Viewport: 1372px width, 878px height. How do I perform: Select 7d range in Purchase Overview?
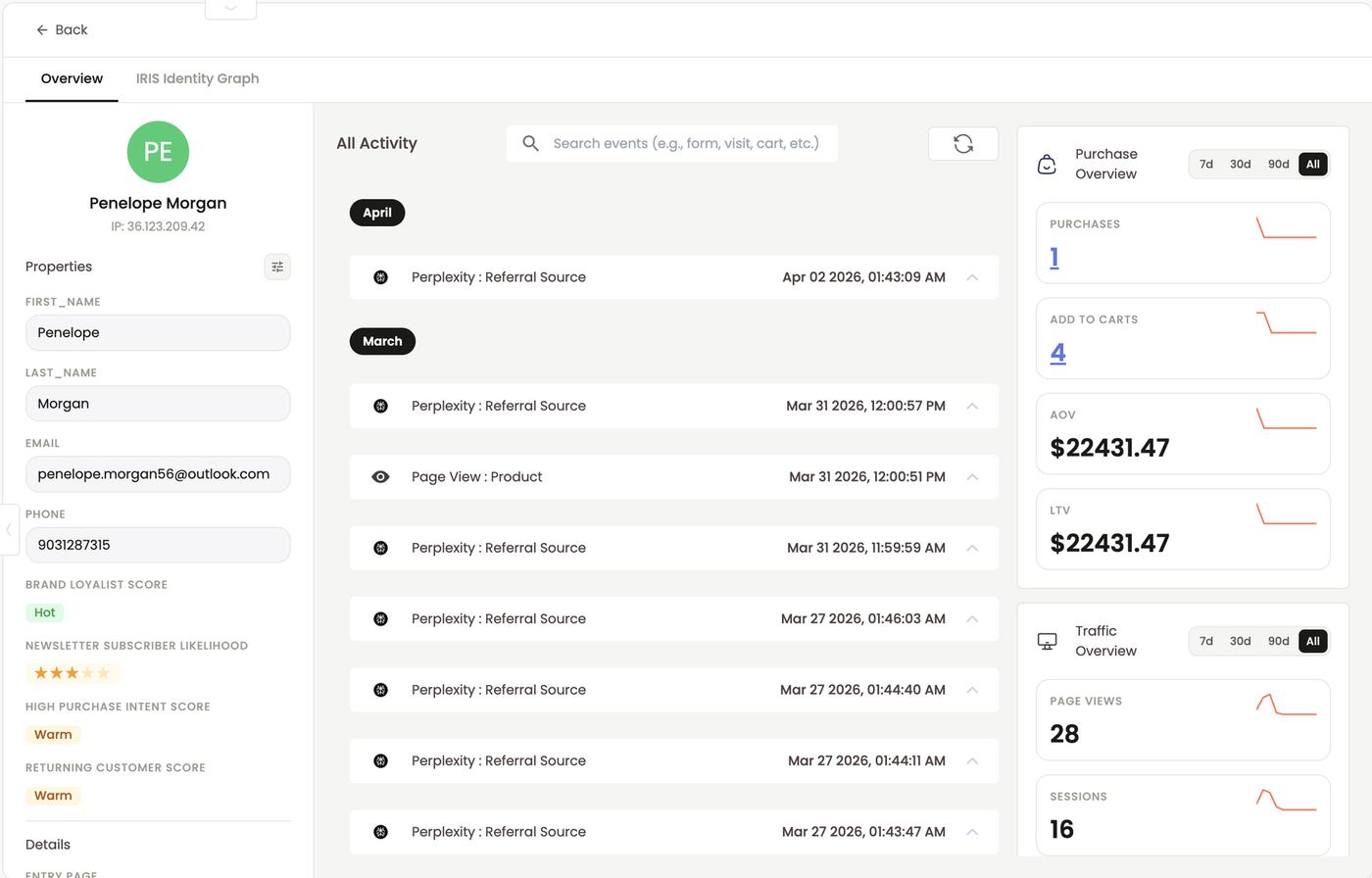coord(1206,164)
